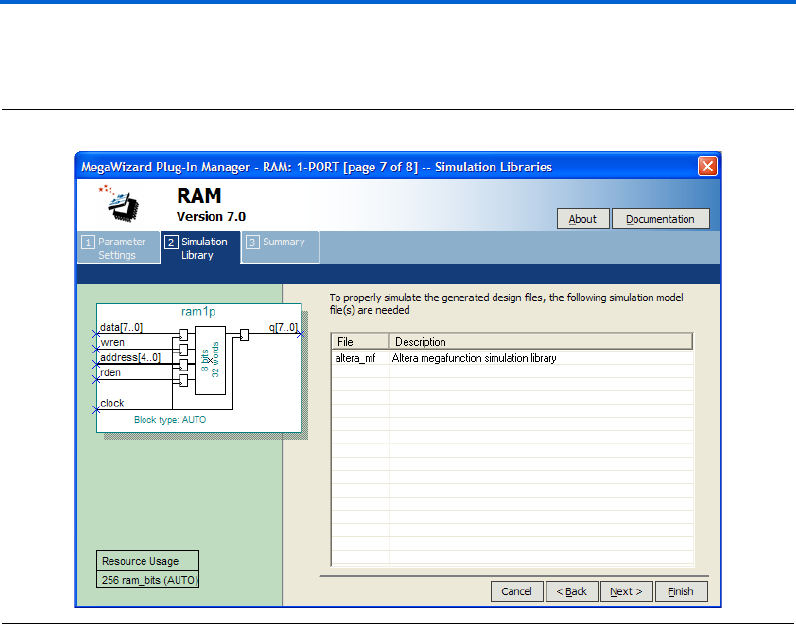
Task: Open the Documentation button
Action: pyautogui.click(x=660, y=219)
